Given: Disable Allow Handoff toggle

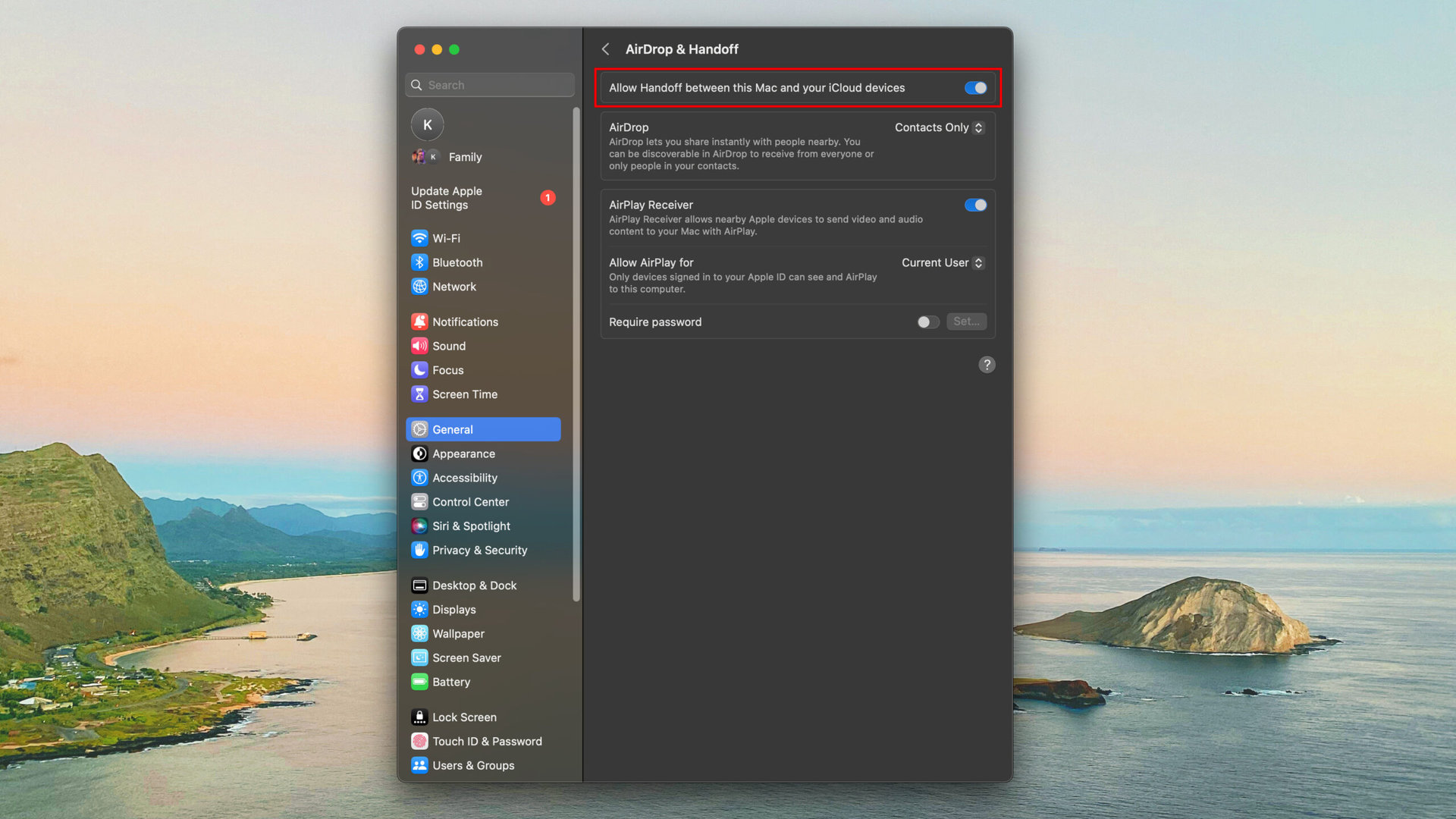Looking at the screenshot, I should click(x=975, y=88).
